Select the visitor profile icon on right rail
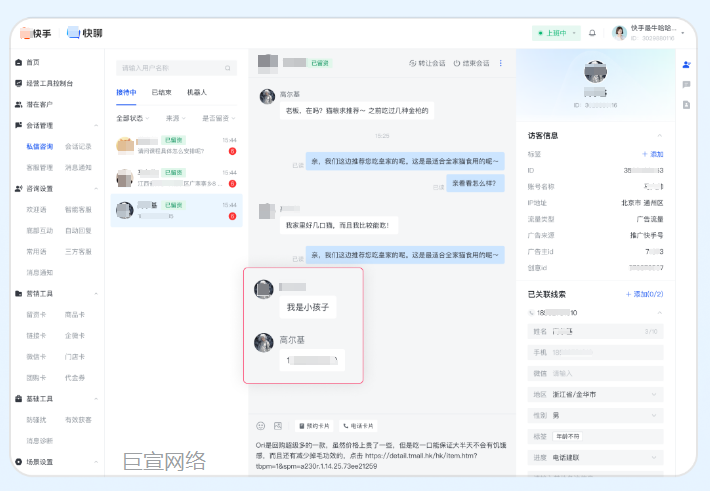The width and height of the screenshot is (710, 491). (686, 65)
